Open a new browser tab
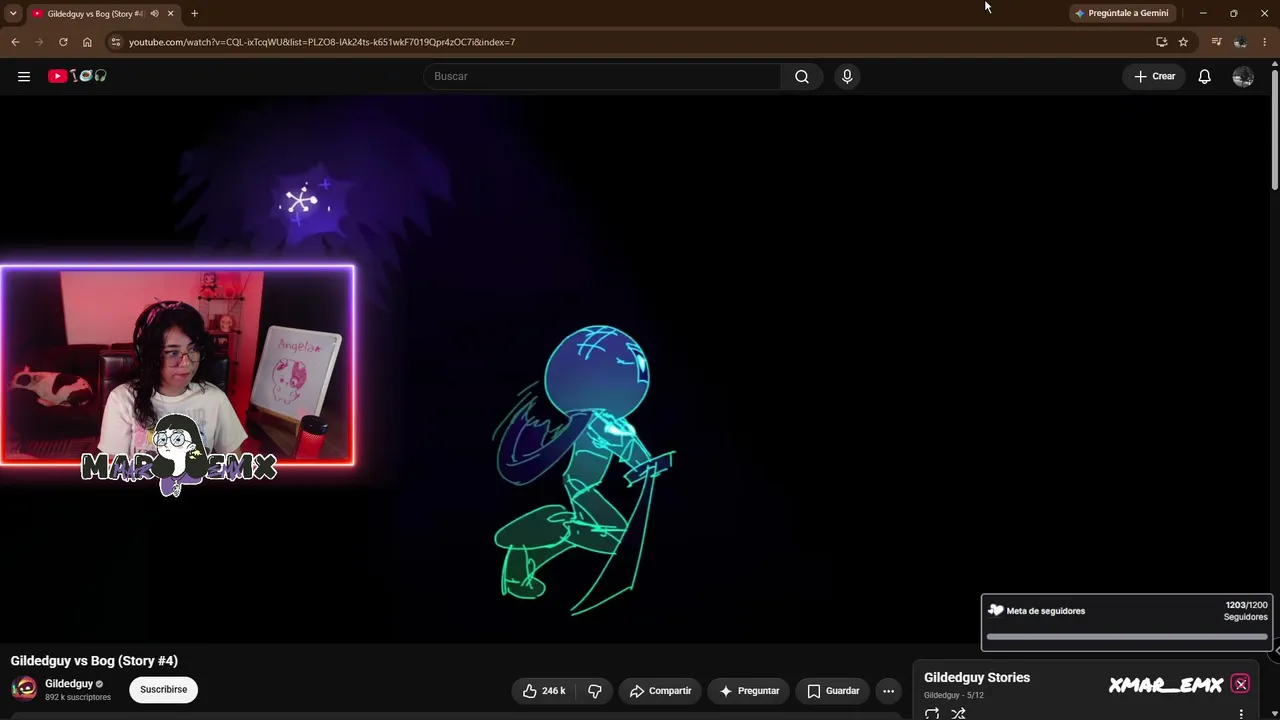1280x720 pixels. [x=194, y=13]
